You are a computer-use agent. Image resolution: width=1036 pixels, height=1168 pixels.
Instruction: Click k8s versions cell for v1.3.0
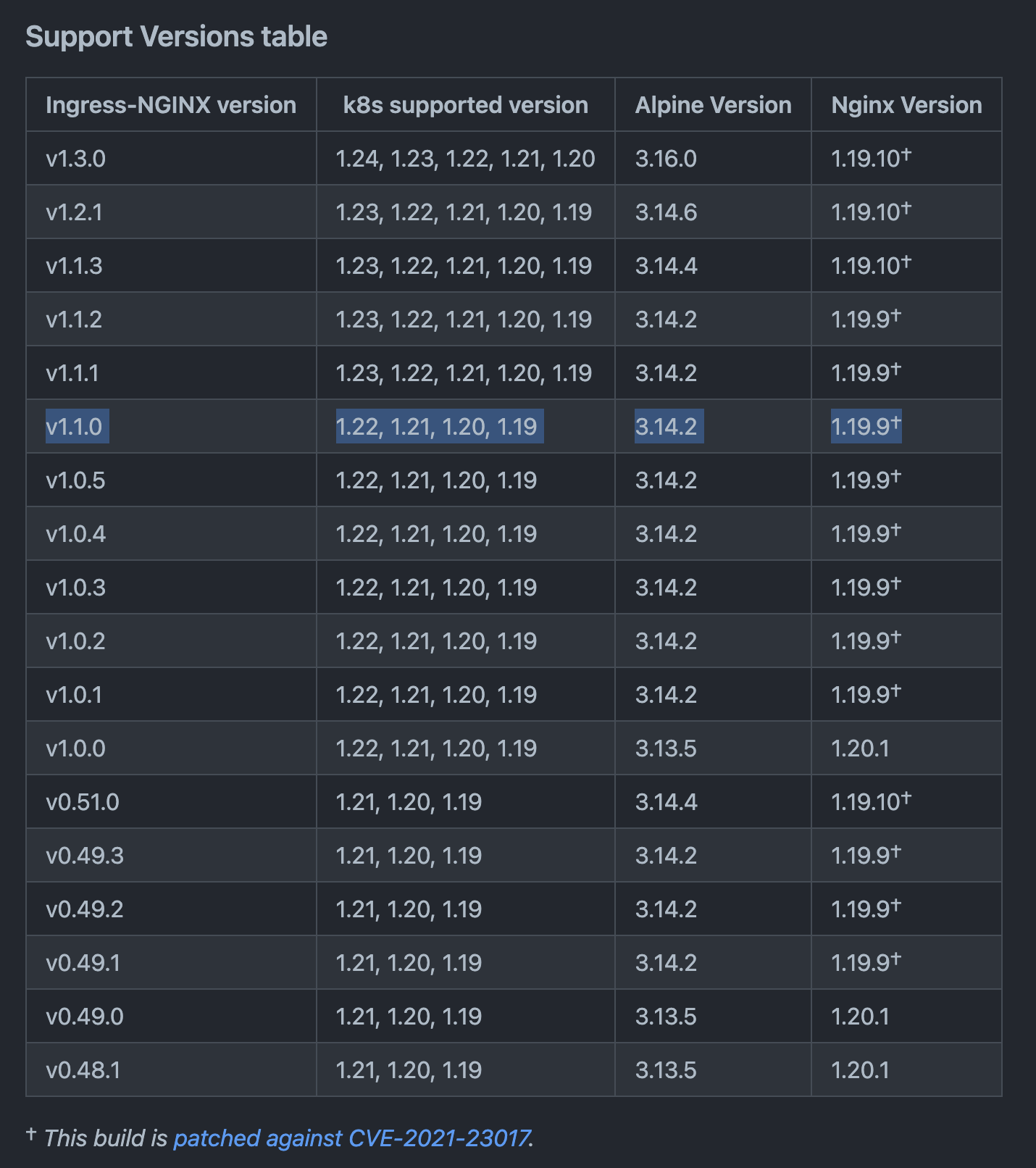tap(465, 159)
